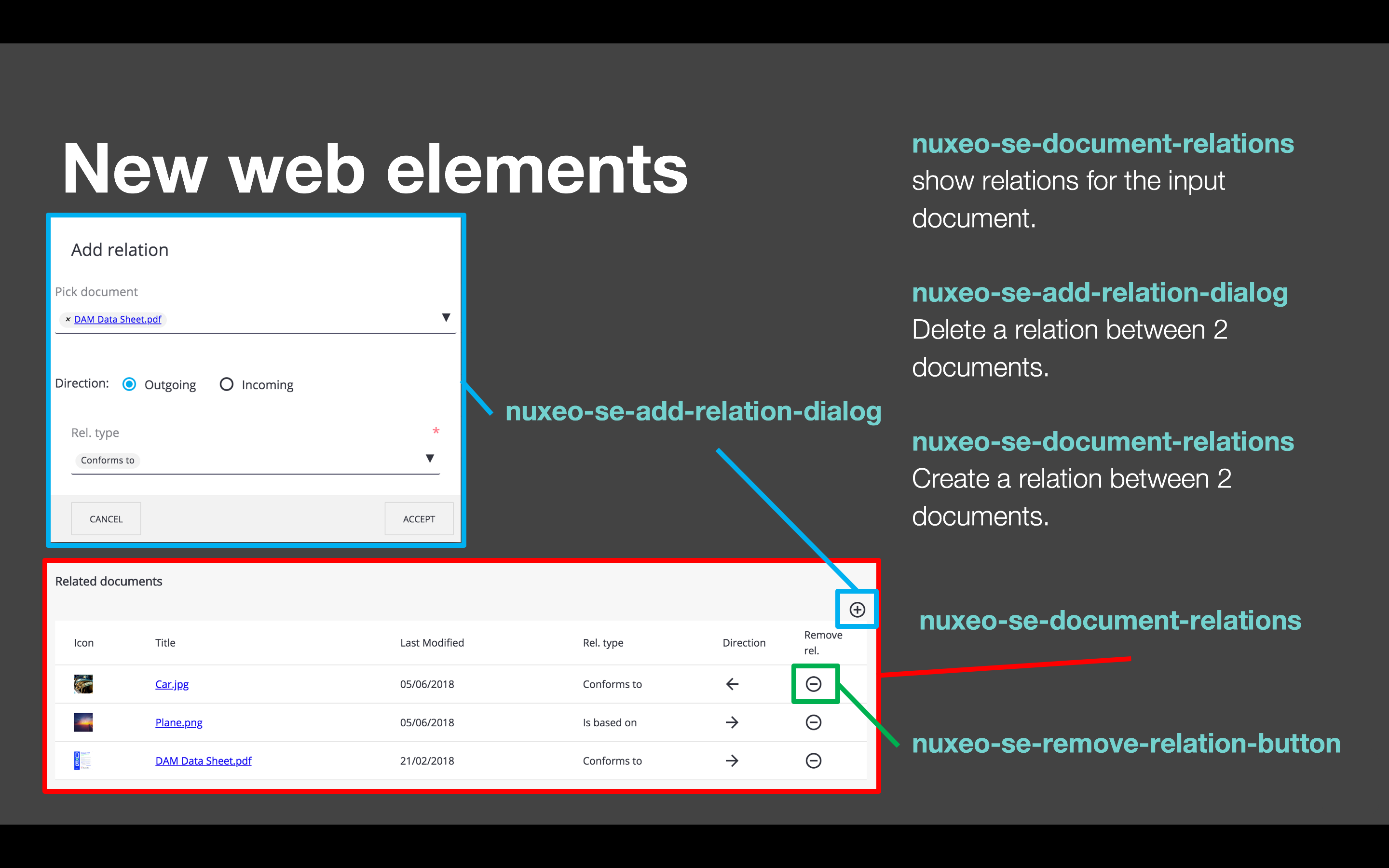Click the Rel. type field label in dialog
Screen dimensions: 1389x868
95,433
